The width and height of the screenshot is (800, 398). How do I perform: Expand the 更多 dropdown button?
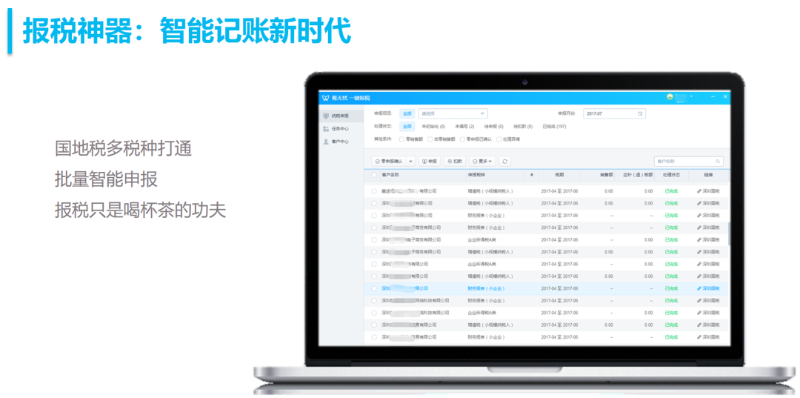click(482, 161)
